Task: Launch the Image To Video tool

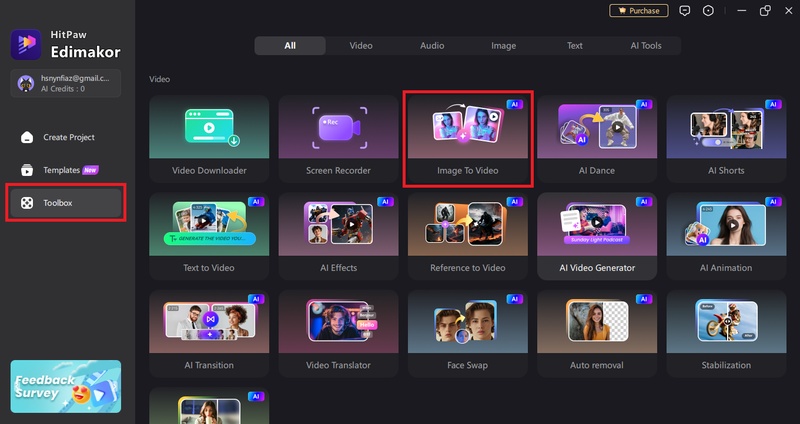Action: pyautogui.click(x=467, y=139)
